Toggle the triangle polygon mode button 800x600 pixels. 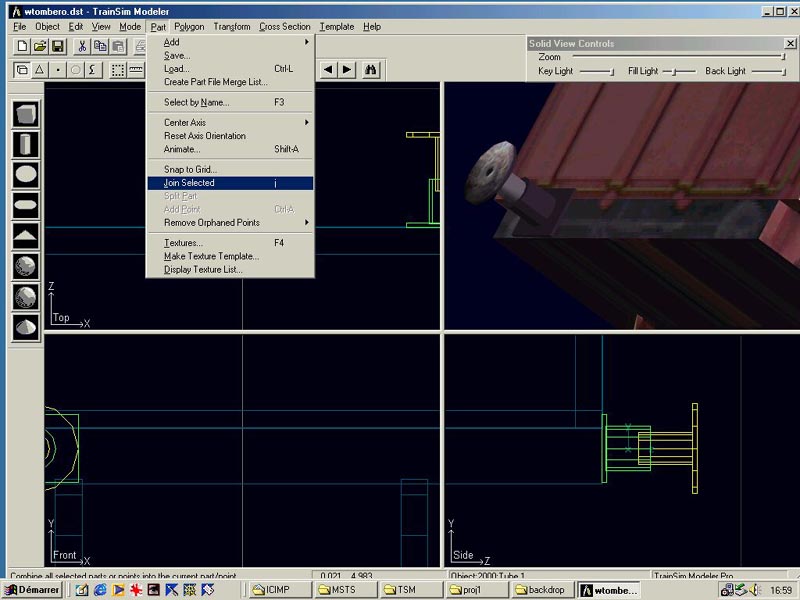(x=40, y=70)
